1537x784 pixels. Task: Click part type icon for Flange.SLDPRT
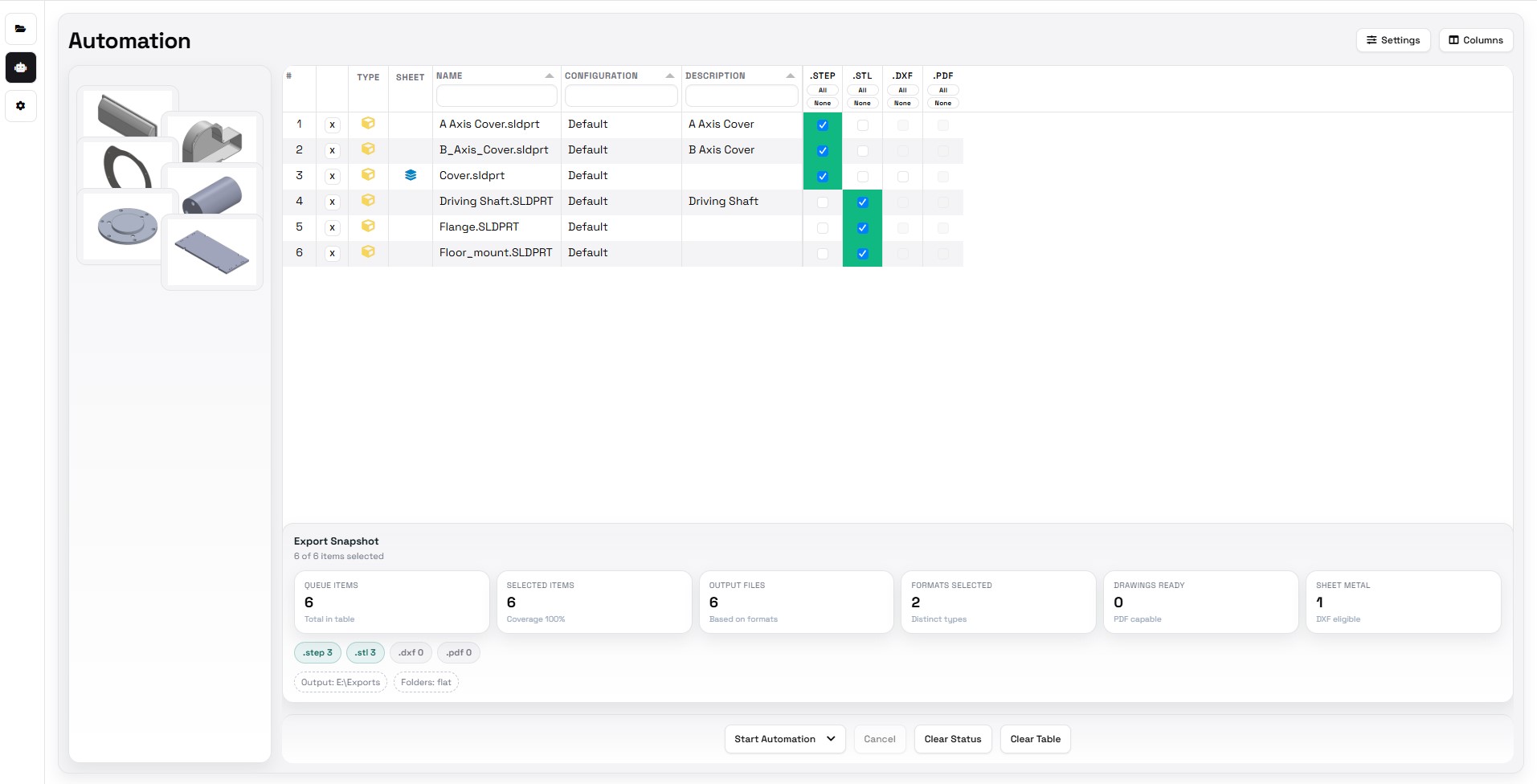point(368,227)
